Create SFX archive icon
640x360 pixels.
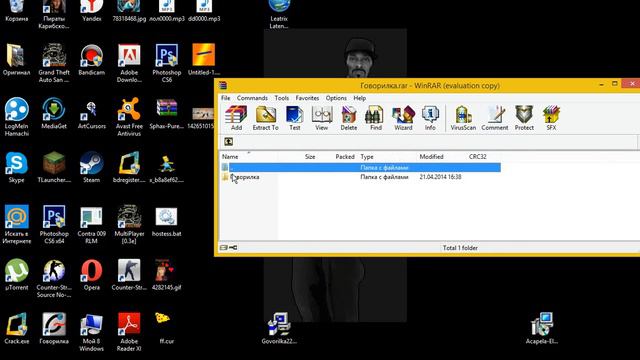tap(551, 118)
